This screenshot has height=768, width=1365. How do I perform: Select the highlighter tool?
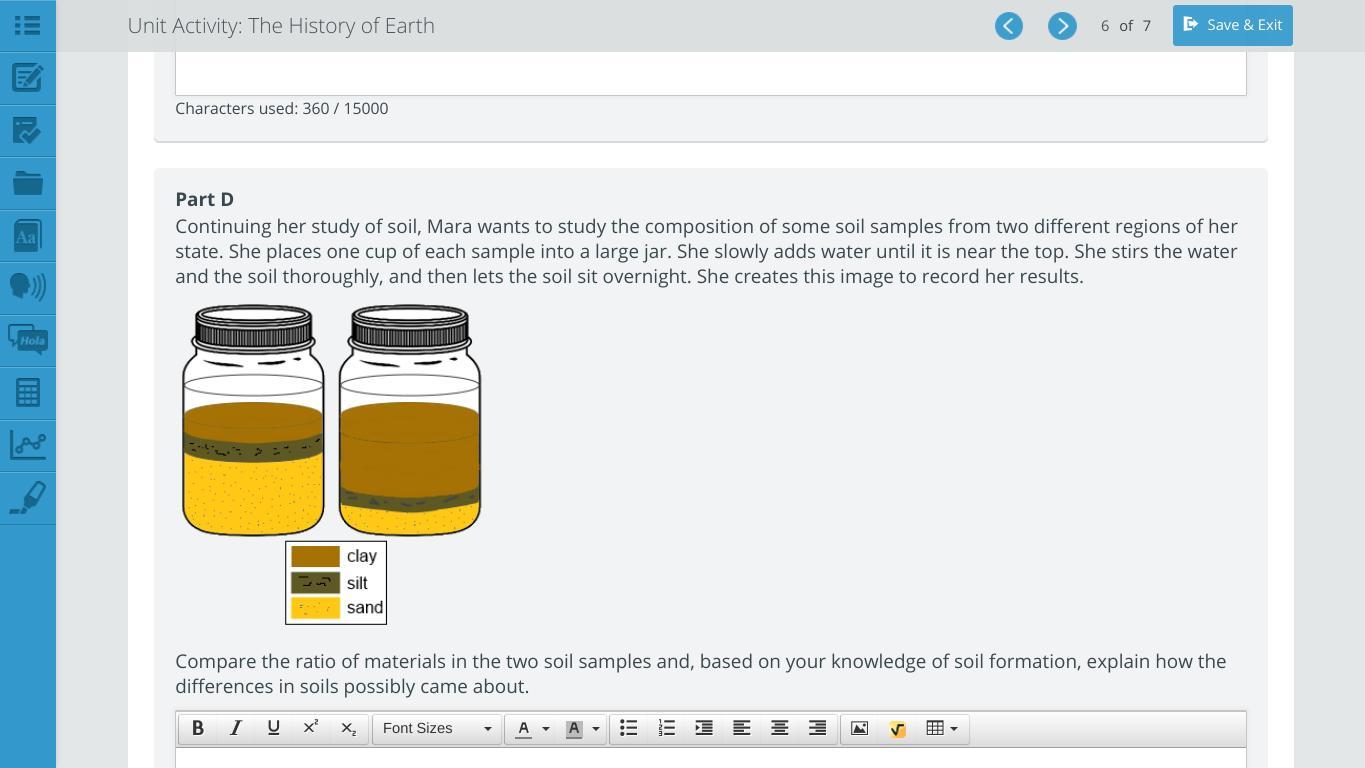[27, 498]
